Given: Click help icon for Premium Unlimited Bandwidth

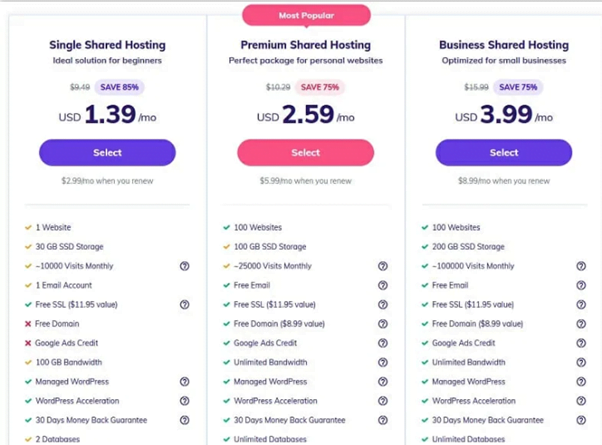Looking at the screenshot, I should pyautogui.click(x=383, y=362).
